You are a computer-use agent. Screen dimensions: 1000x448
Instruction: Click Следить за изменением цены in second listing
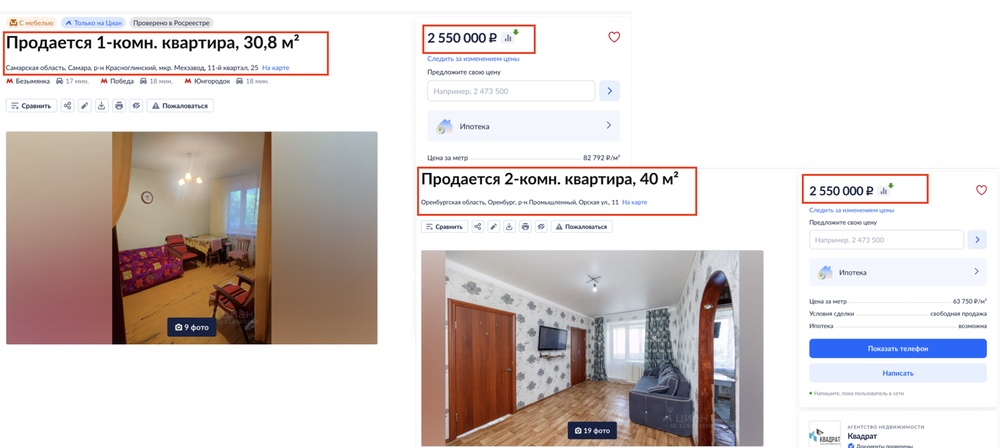click(x=851, y=210)
